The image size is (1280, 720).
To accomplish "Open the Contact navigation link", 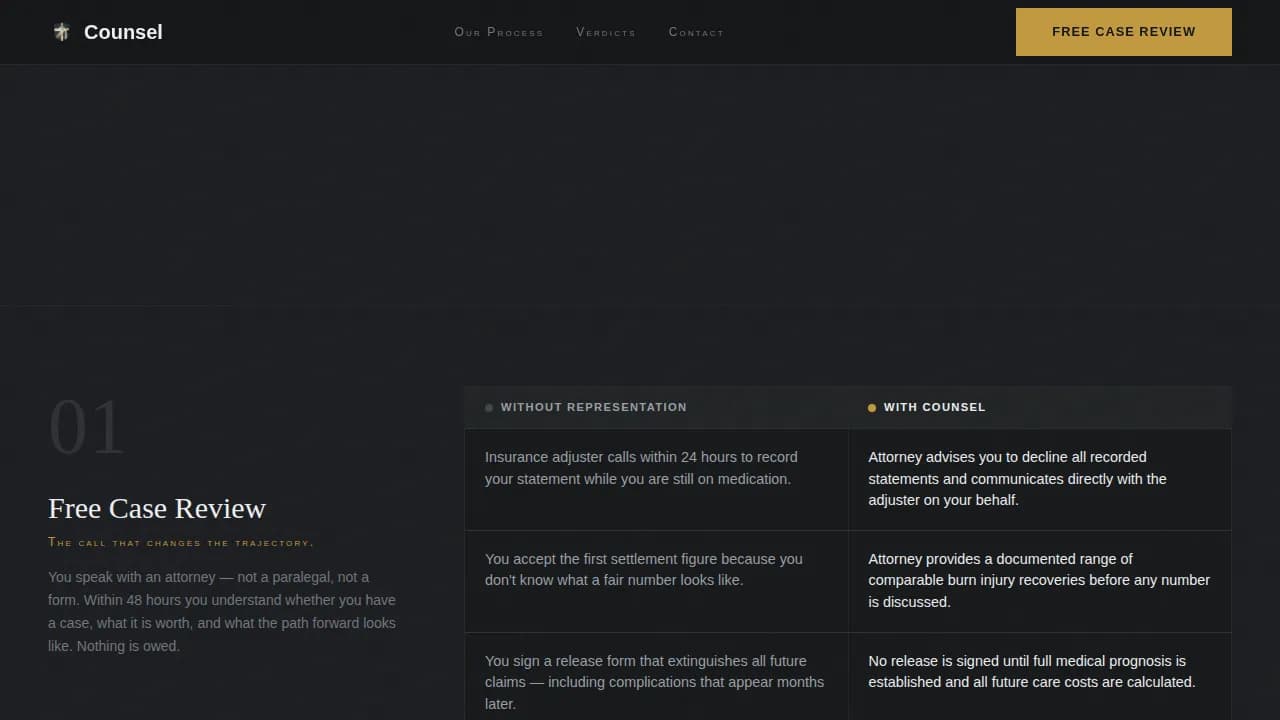I will click(696, 32).
